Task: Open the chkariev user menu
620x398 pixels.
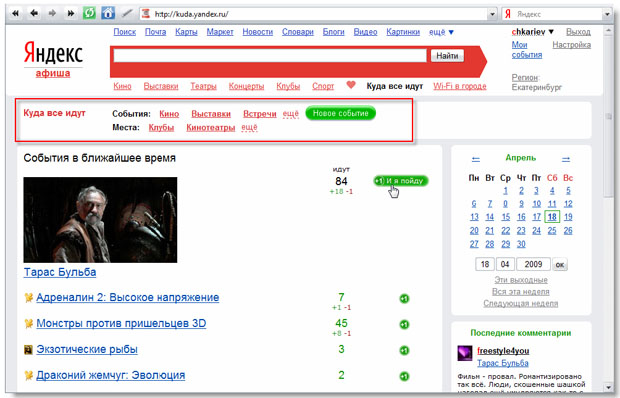Action: 533,32
